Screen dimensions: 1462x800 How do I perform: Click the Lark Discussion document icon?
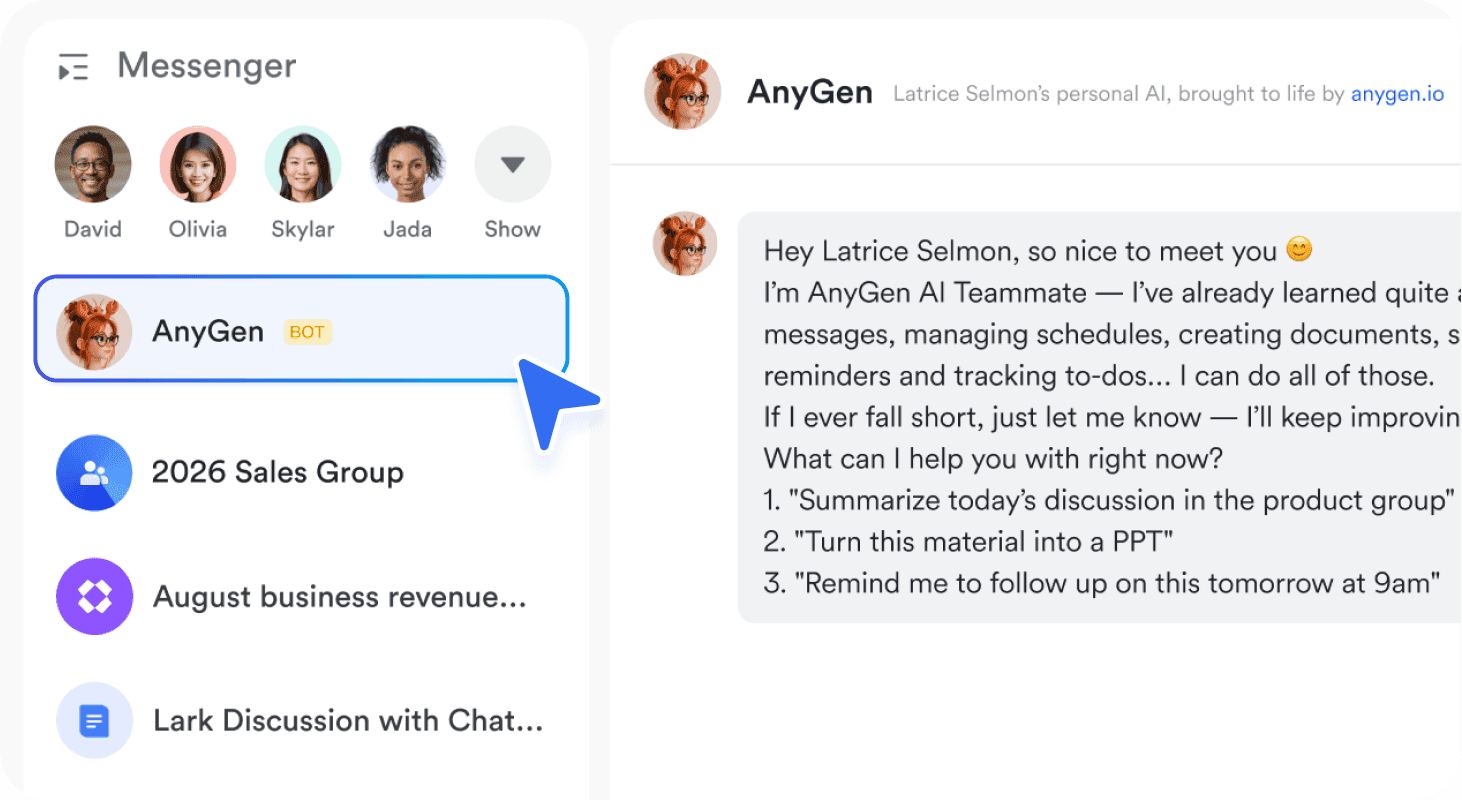click(x=95, y=721)
